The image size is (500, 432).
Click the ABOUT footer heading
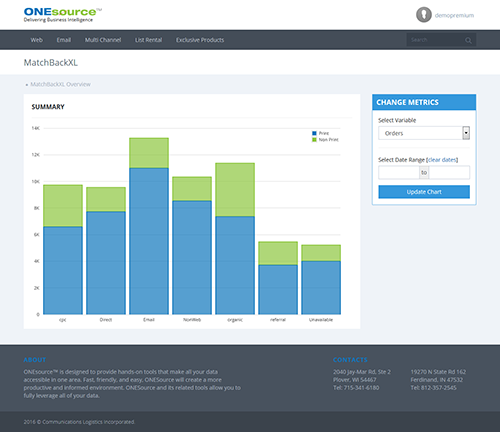(35, 360)
